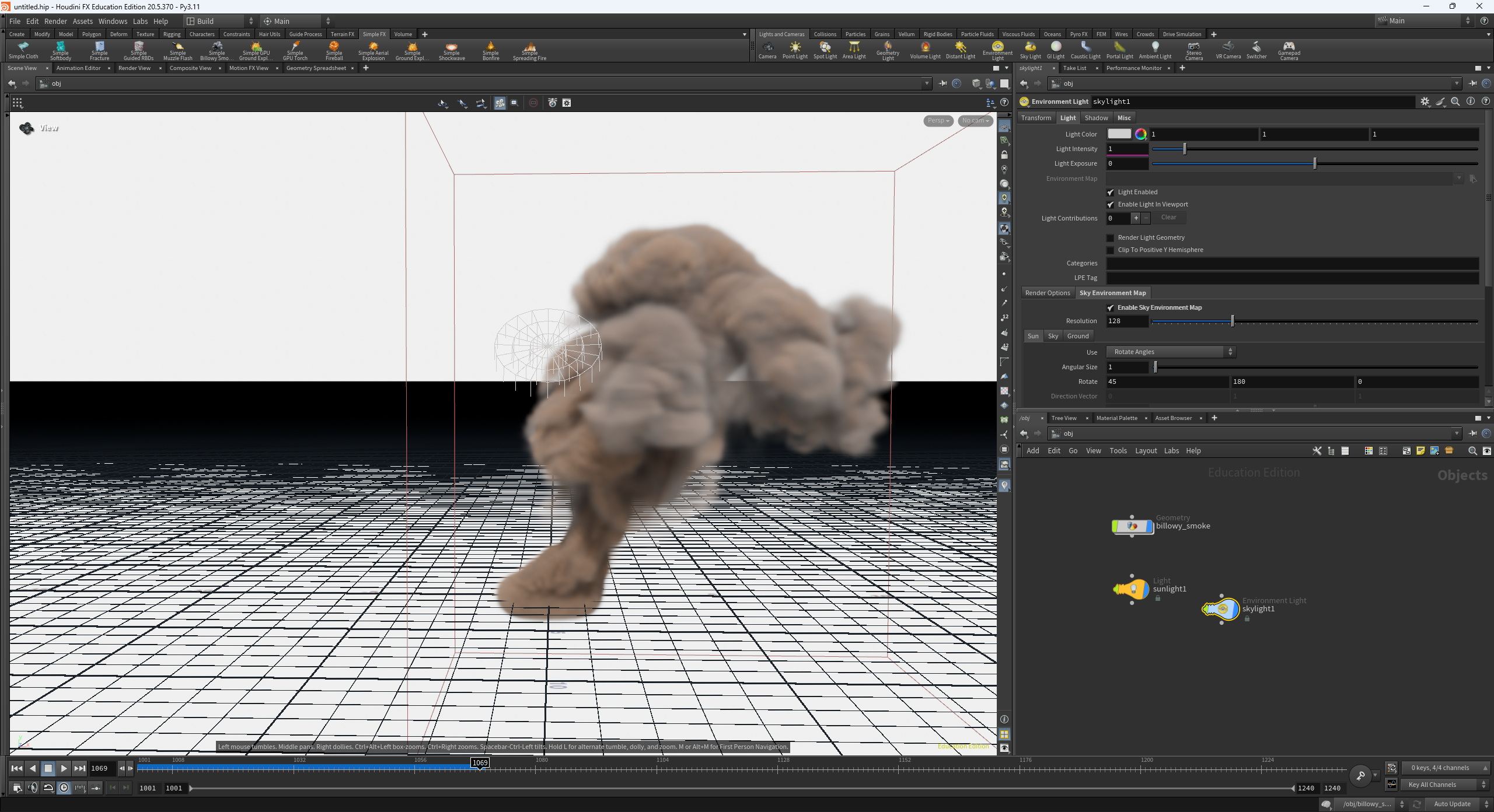This screenshot has width=1494, height=812.
Task: Switch to the Shadow parameter tab
Action: (x=1096, y=118)
